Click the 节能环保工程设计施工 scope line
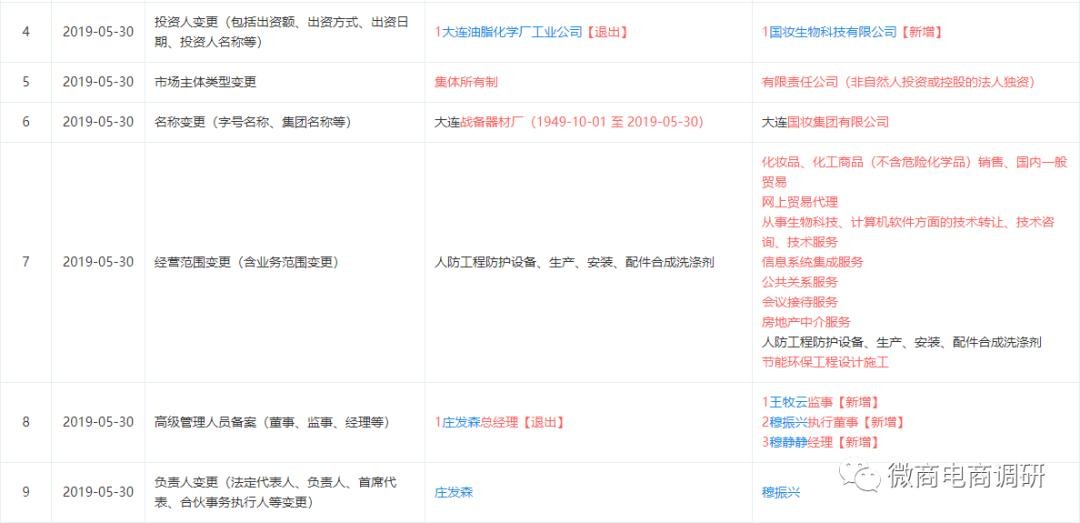This screenshot has height=523, width=1080. click(825, 362)
